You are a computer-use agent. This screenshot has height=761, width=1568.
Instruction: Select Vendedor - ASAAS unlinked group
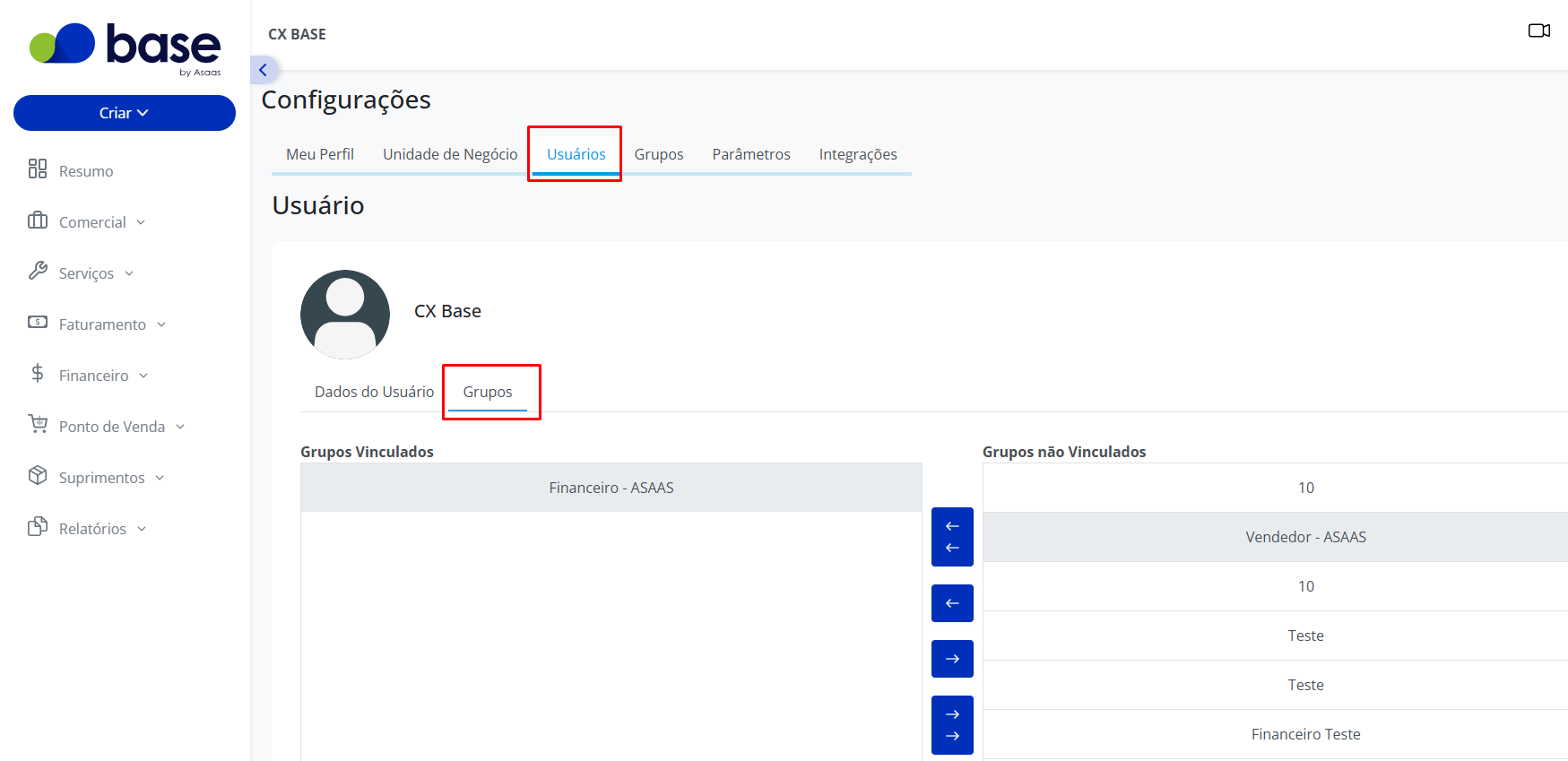click(1276, 537)
